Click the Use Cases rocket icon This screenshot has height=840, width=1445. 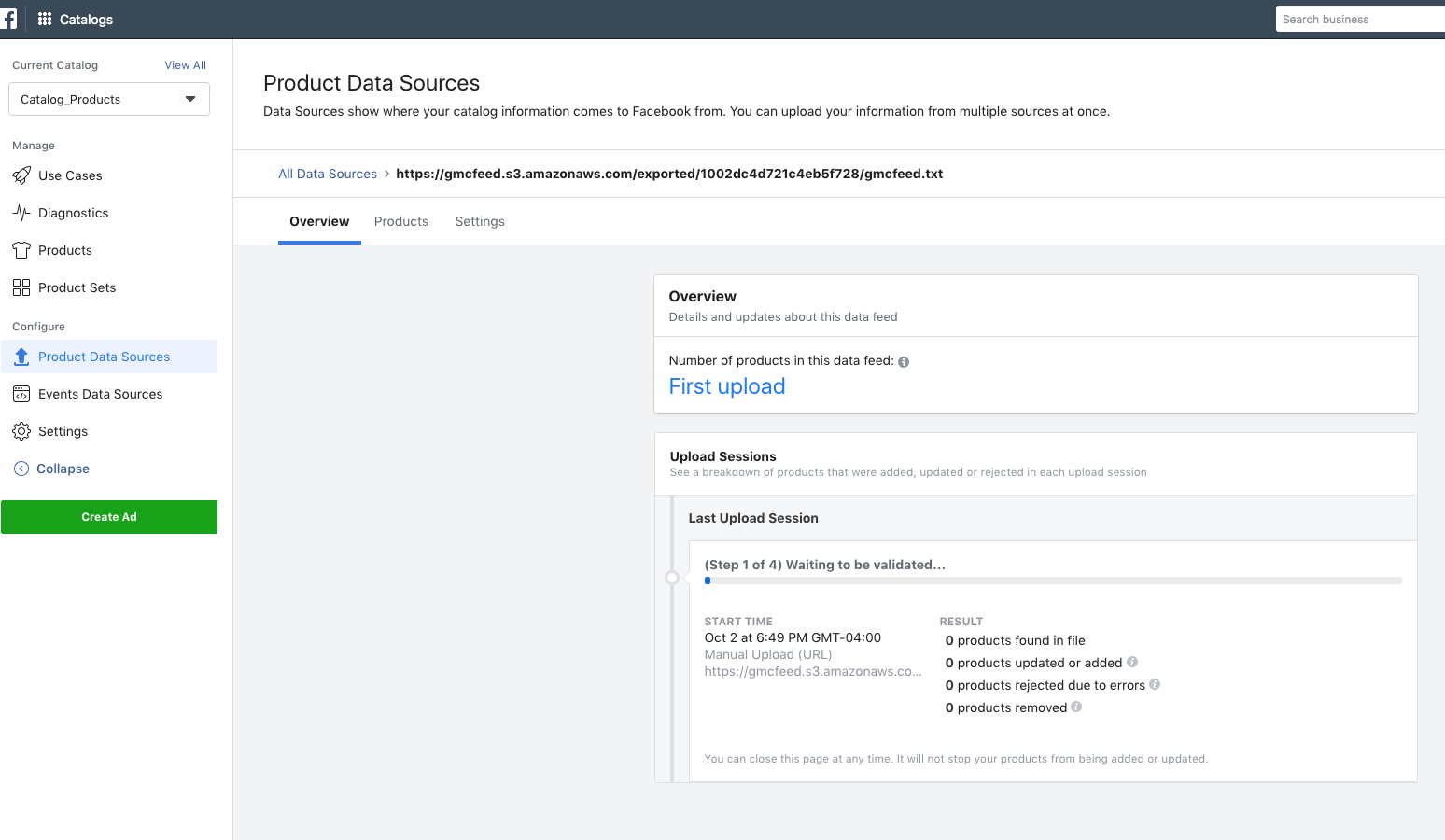(x=21, y=175)
